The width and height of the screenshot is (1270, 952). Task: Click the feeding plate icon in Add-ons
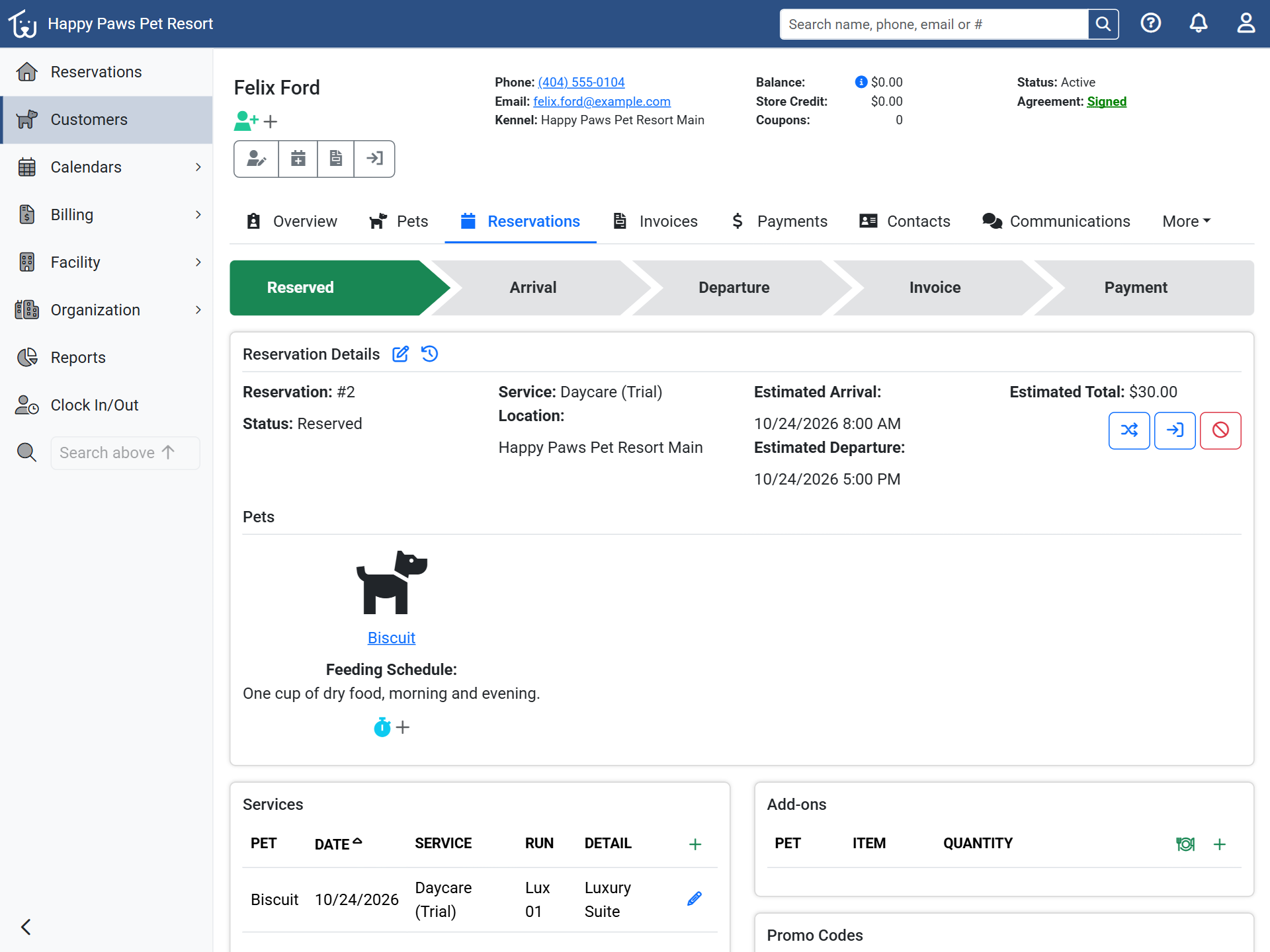click(x=1185, y=844)
